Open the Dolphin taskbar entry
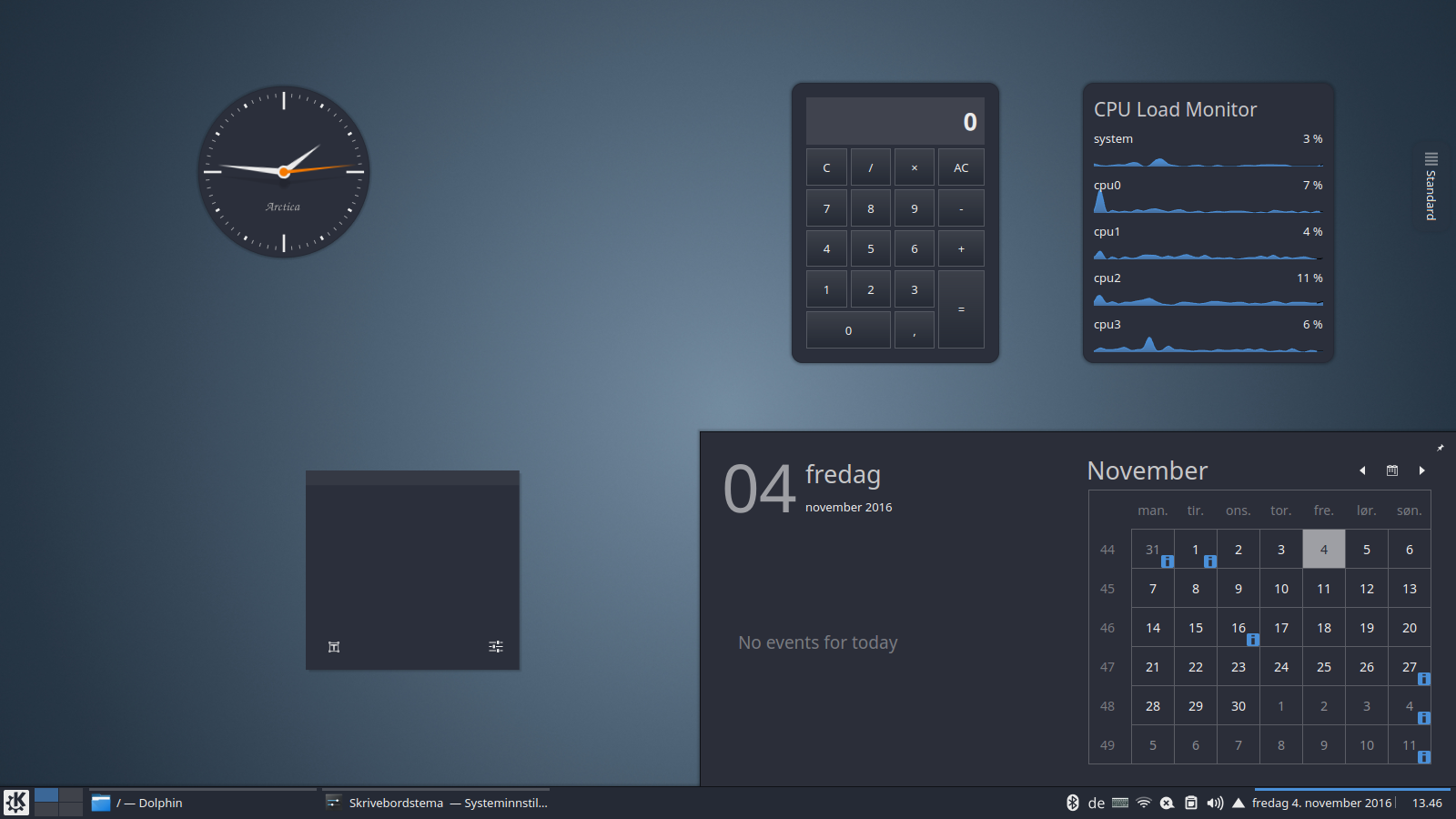Image resolution: width=1456 pixels, height=819 pixels. pos(203,803)
